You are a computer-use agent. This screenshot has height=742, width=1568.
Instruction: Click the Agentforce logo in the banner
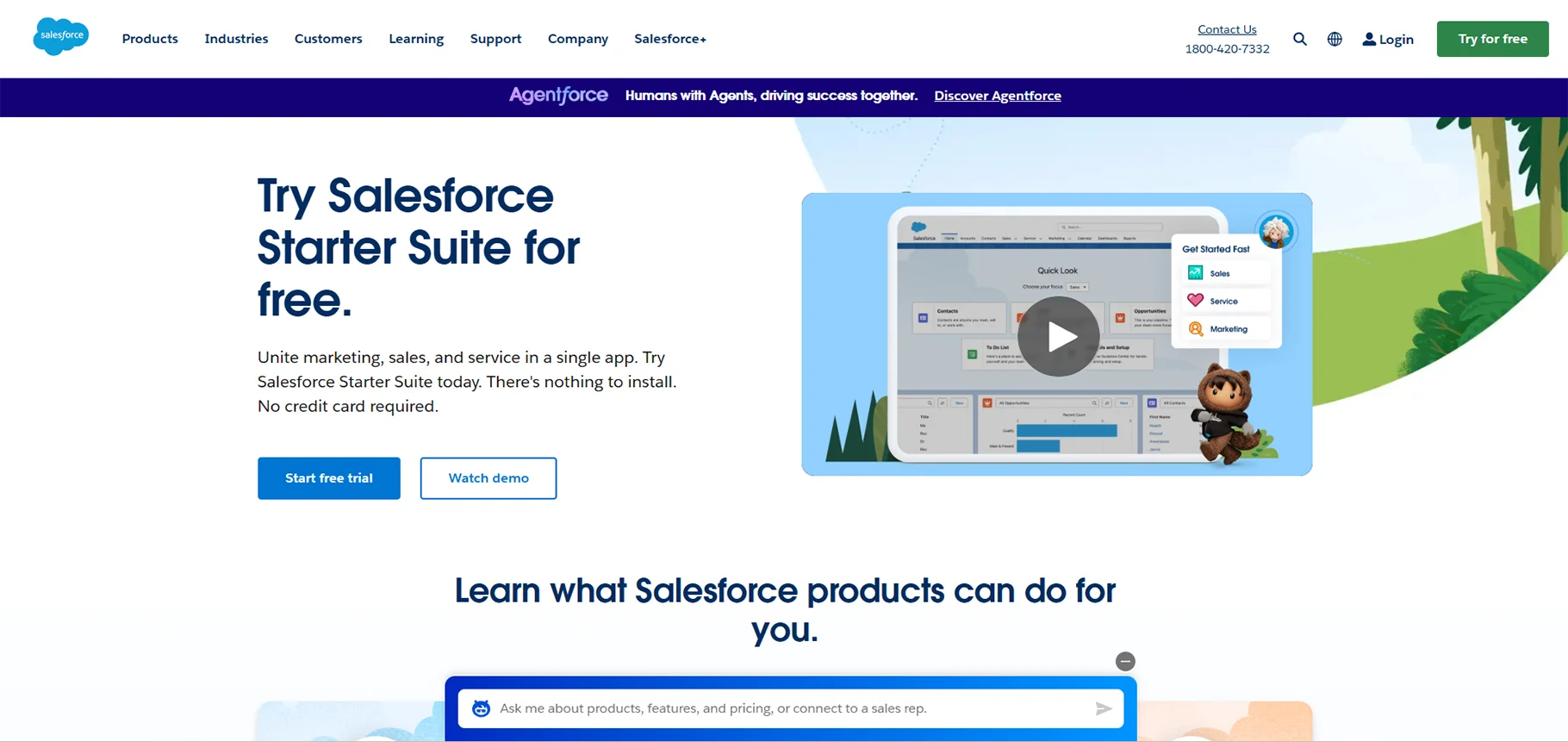tap(558, 96)
